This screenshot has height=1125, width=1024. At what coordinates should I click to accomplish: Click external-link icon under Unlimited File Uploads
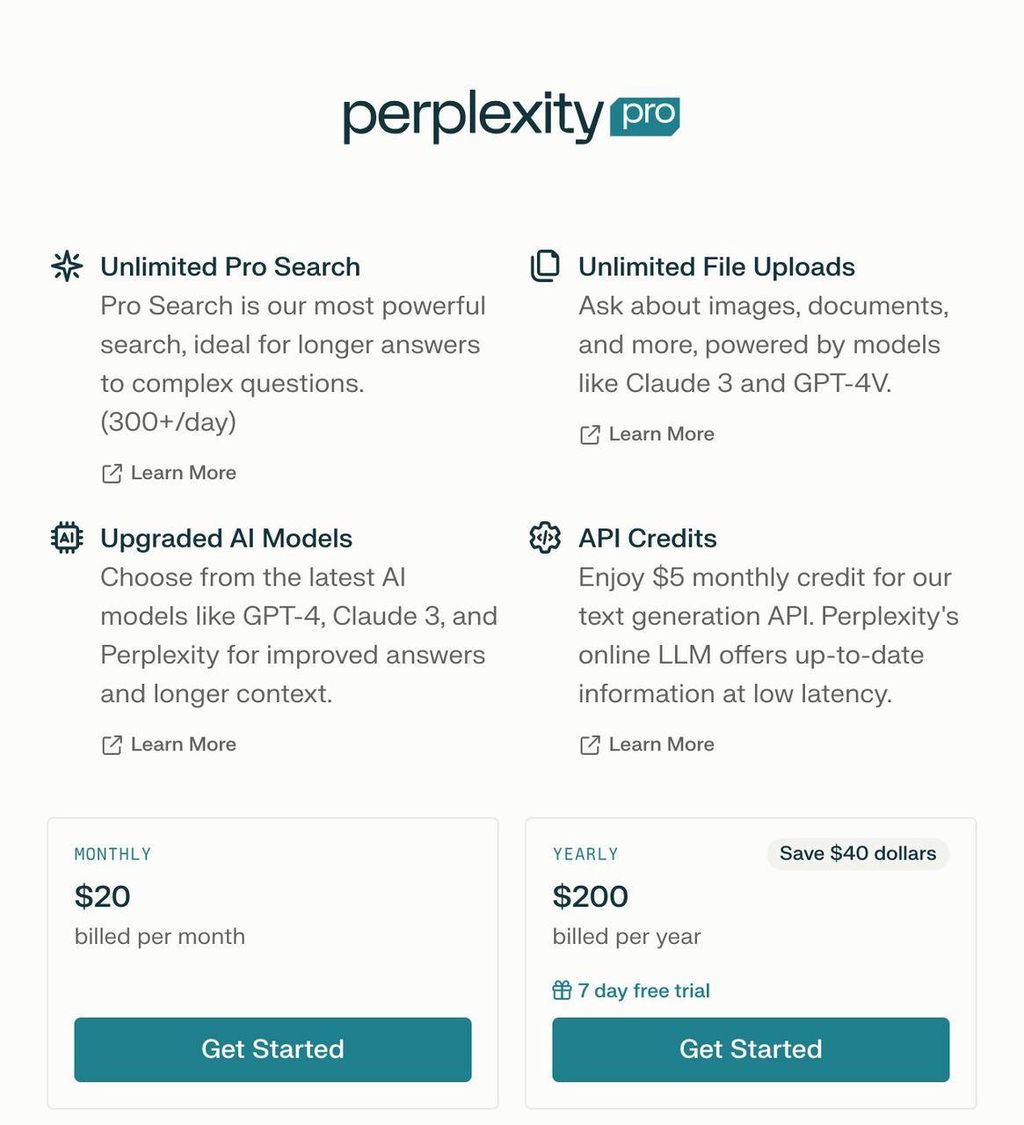tap(590, 435)
